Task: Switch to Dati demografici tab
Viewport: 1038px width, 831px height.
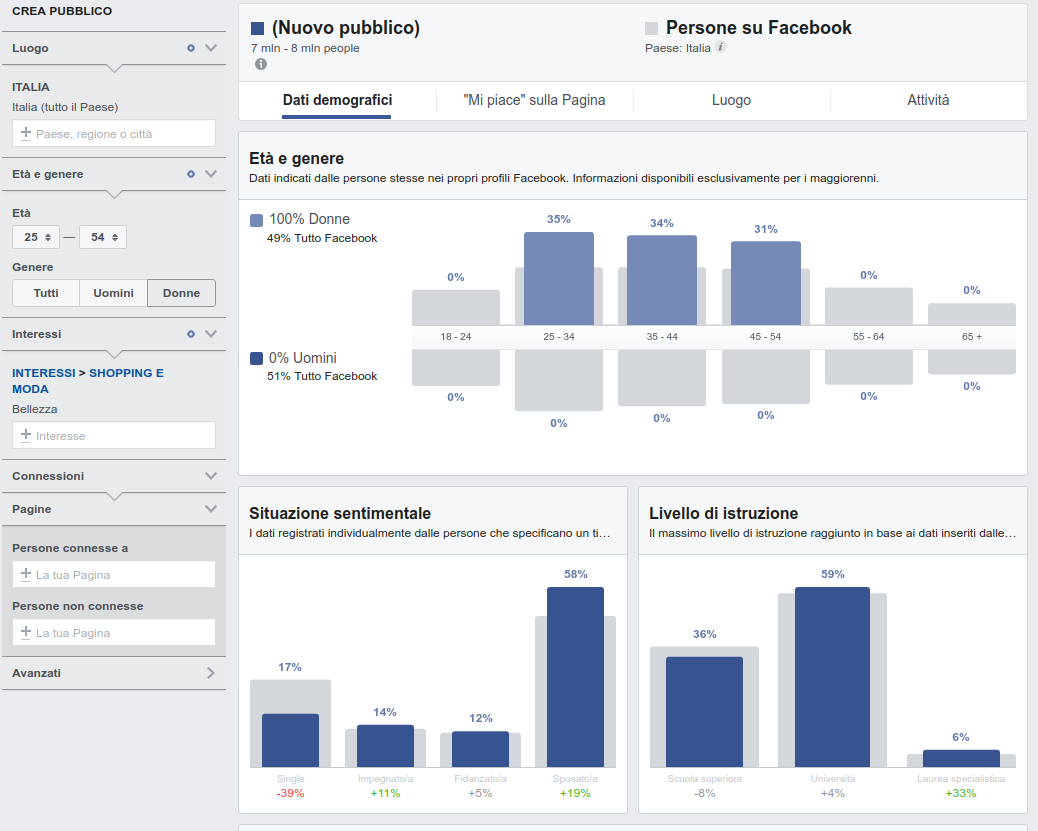Action: [337, 100]
